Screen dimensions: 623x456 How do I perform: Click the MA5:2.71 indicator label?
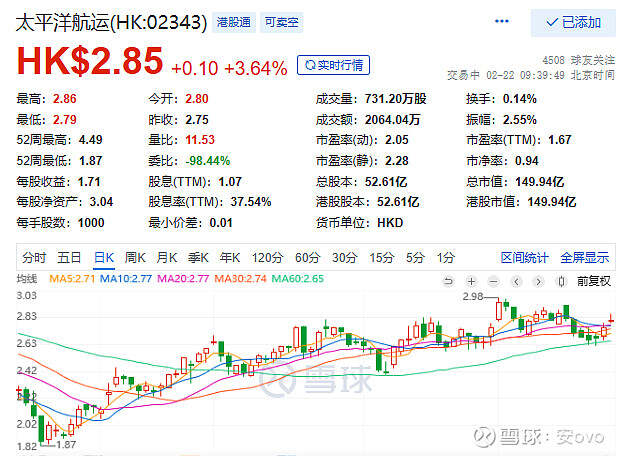pyautogui.click(x=72, y=279)
